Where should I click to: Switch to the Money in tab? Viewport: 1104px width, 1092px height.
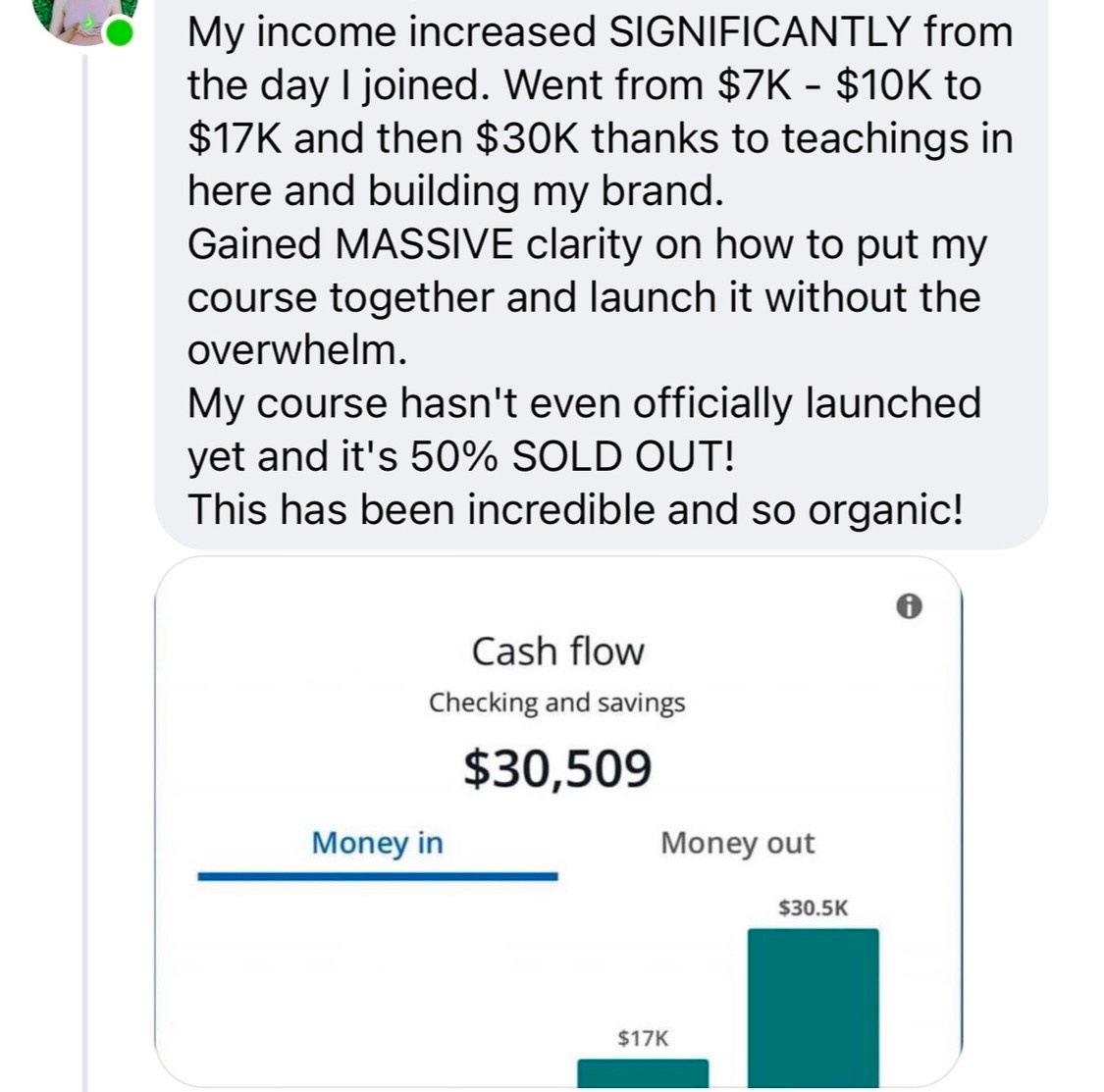pyautogui.click(x=377, y=843)
